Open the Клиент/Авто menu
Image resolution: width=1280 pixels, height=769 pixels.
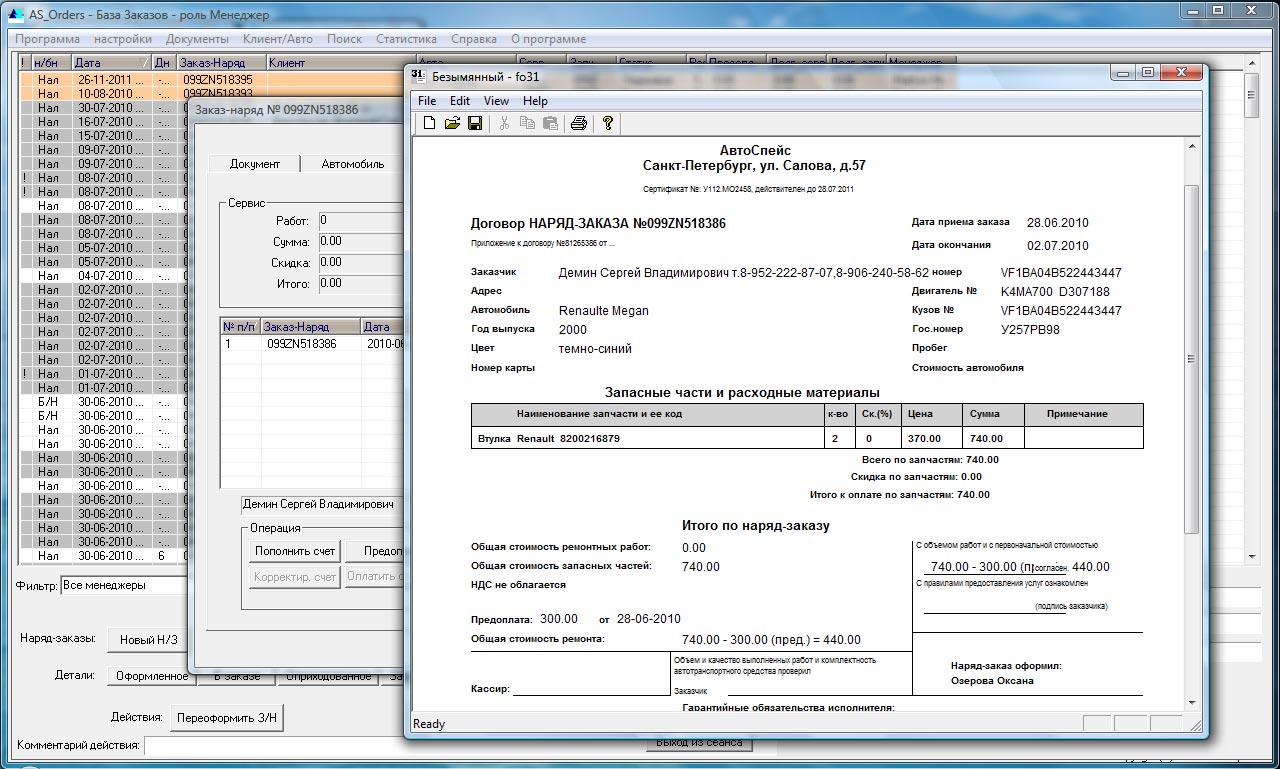(278, 39)
